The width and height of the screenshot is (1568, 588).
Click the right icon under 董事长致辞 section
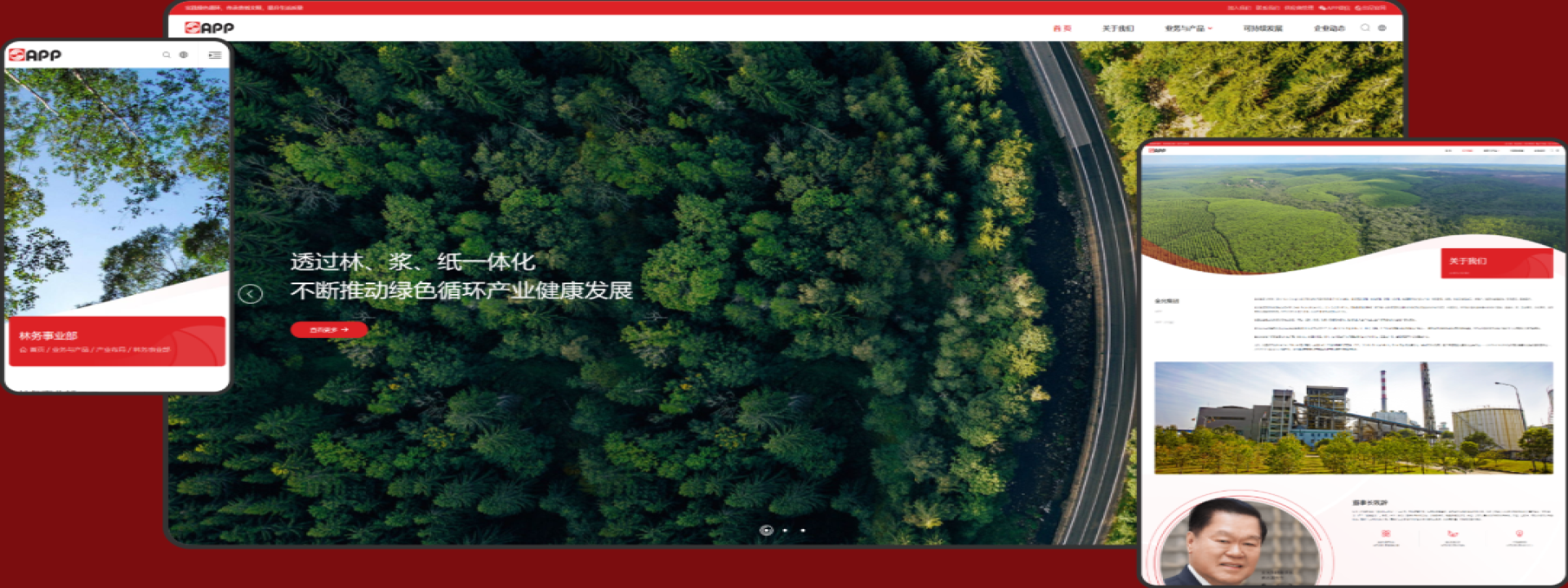point(1519,533)
